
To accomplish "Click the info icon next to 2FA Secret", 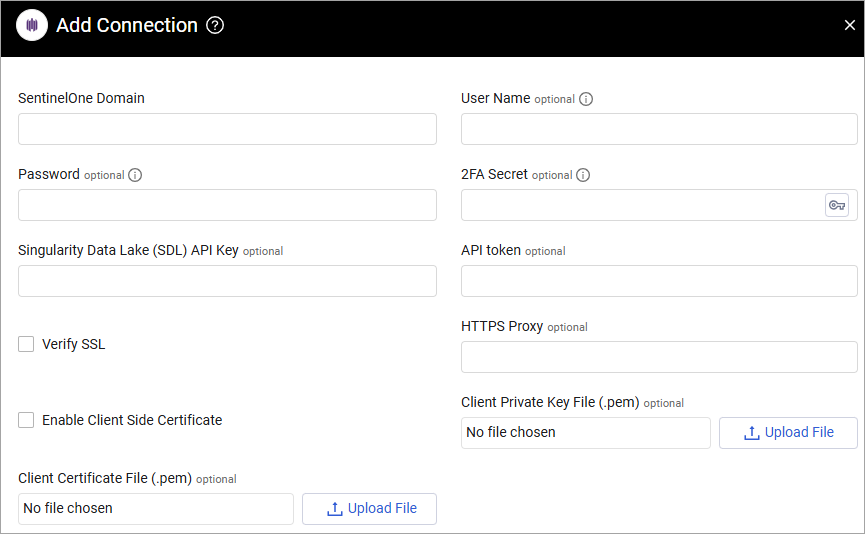I will (583, 175).
